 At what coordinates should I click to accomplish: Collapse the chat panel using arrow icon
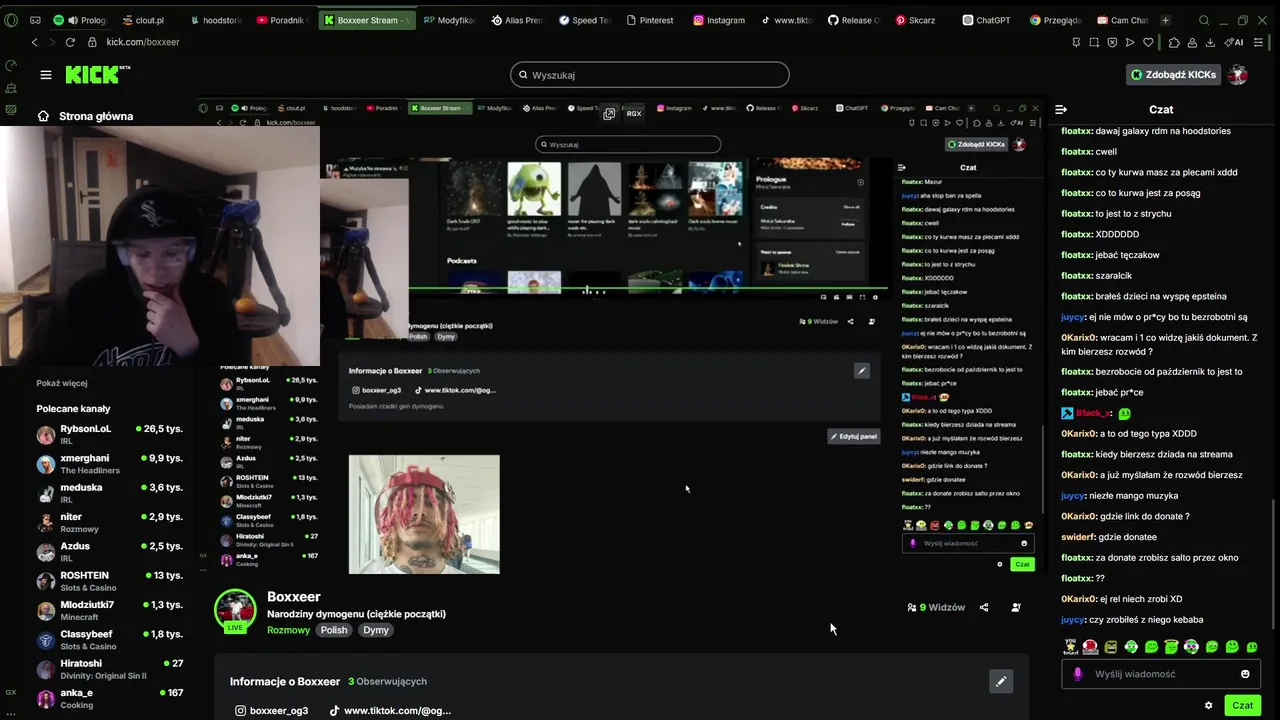(x=1061, y=109)
